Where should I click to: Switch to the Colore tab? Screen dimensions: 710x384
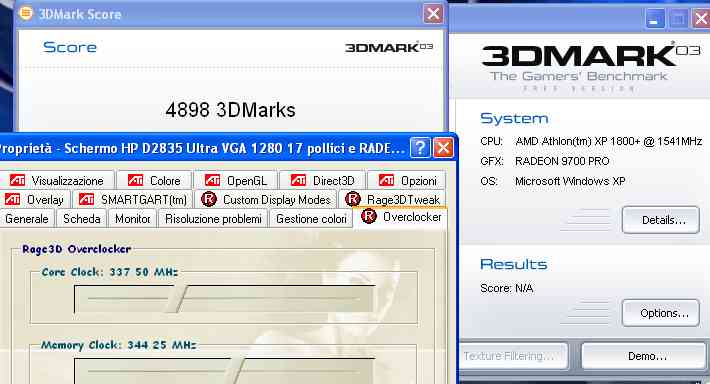(x=154, y=181)
